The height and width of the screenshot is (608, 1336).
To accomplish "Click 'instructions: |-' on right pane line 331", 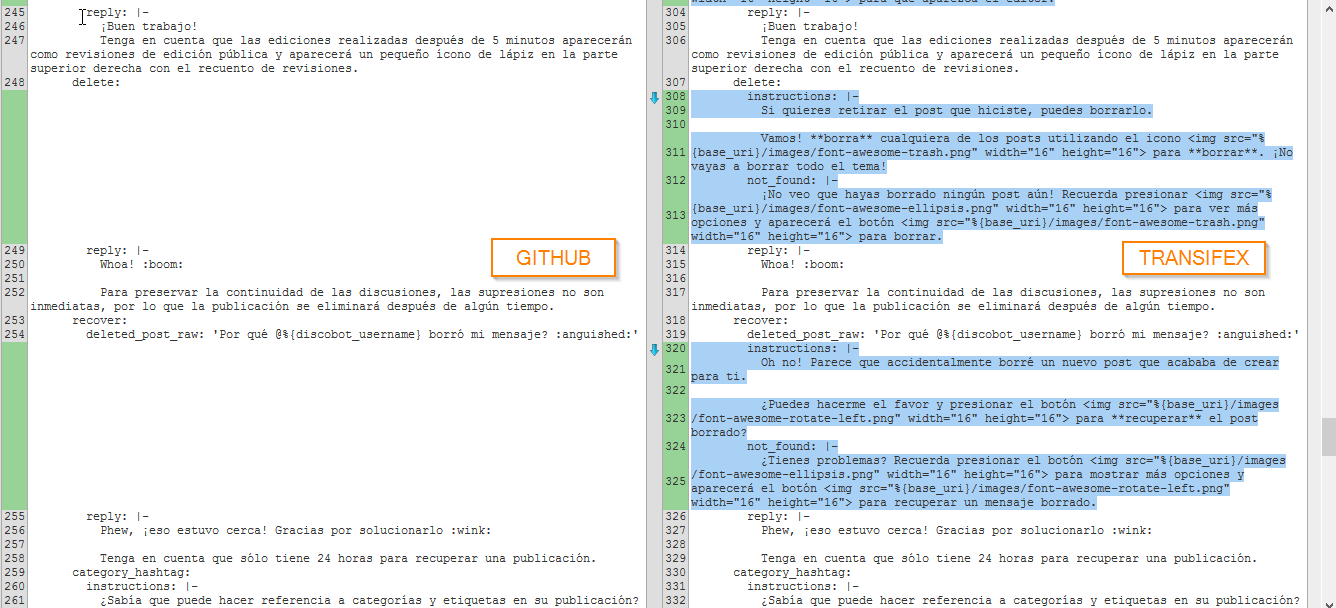I will click(803, 587).
